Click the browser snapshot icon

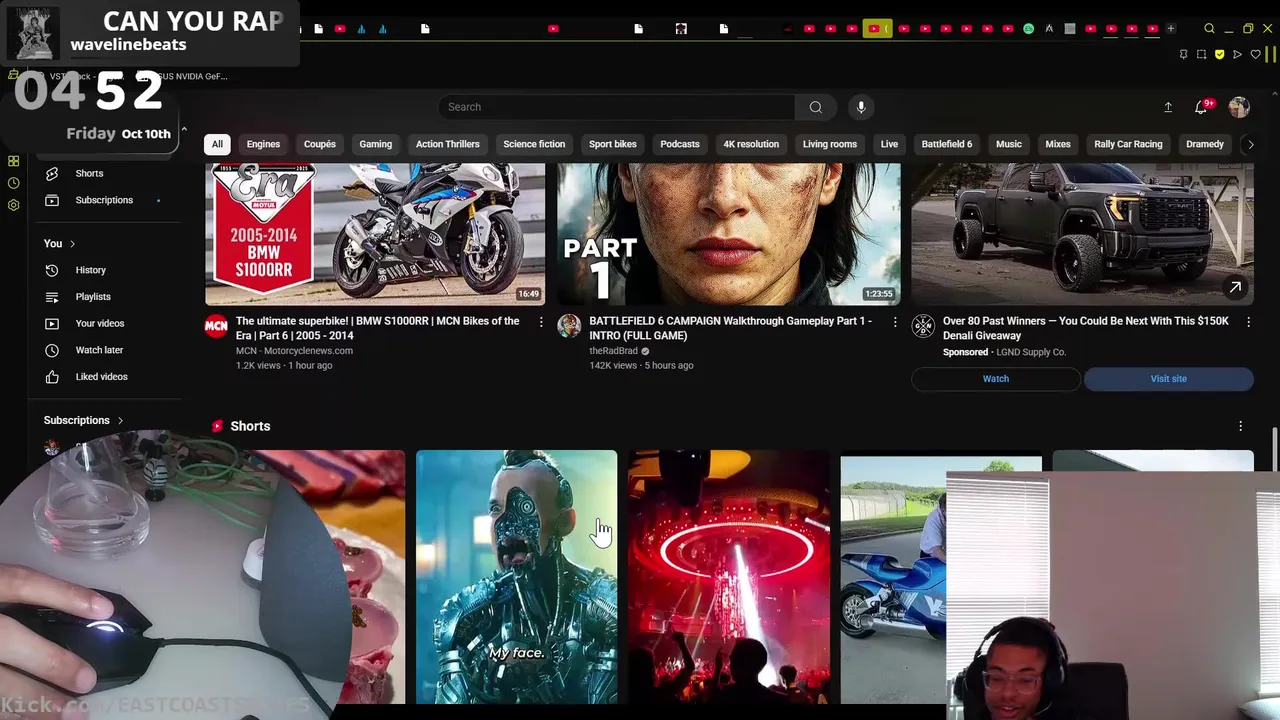pos(1201,54)
